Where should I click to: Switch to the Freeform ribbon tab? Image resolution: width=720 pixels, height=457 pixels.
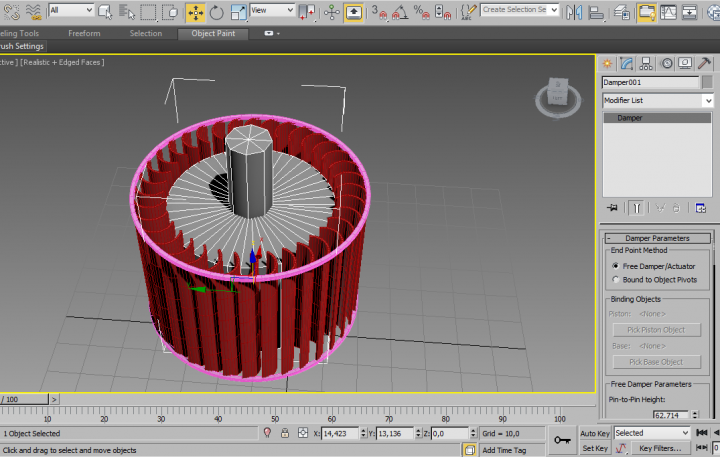point(83,33)
